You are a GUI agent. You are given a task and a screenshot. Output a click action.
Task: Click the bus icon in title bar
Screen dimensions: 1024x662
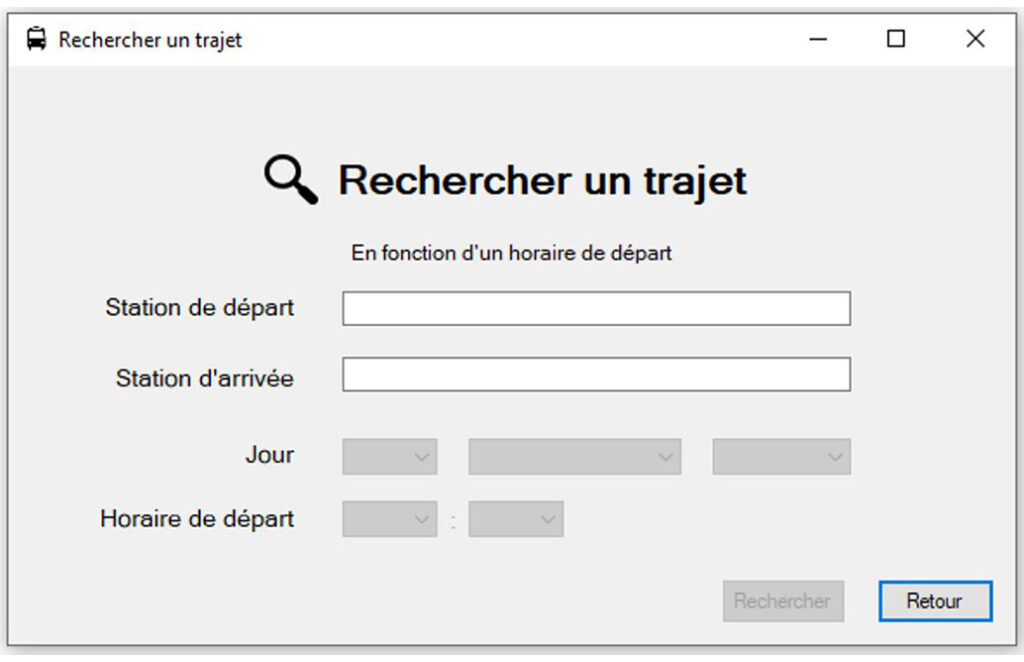pos(37,39)
